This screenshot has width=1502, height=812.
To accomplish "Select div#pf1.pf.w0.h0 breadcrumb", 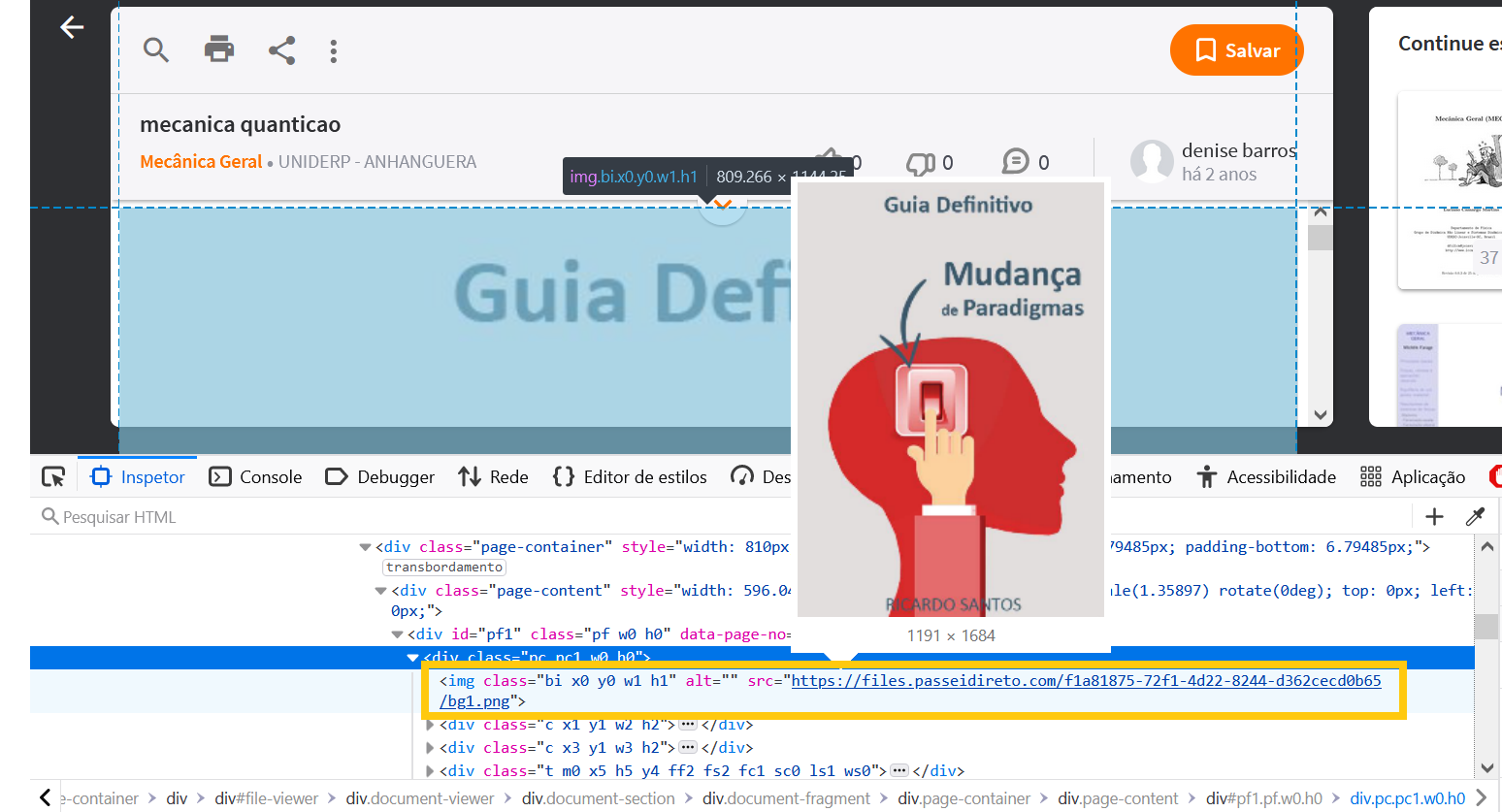I will click(1264, 798).
